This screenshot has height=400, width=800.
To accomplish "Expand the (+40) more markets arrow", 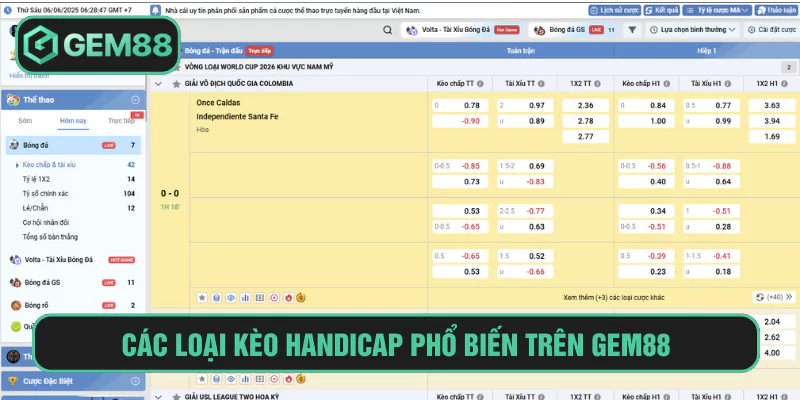I will click(789, 297).
